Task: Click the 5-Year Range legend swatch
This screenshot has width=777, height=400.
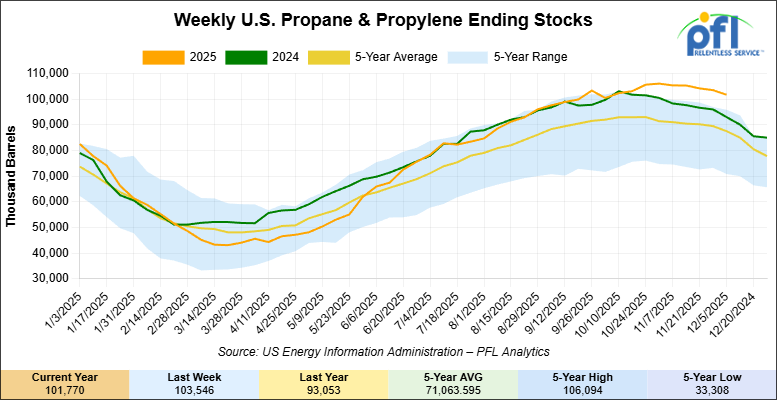Action: coord(492,56)
